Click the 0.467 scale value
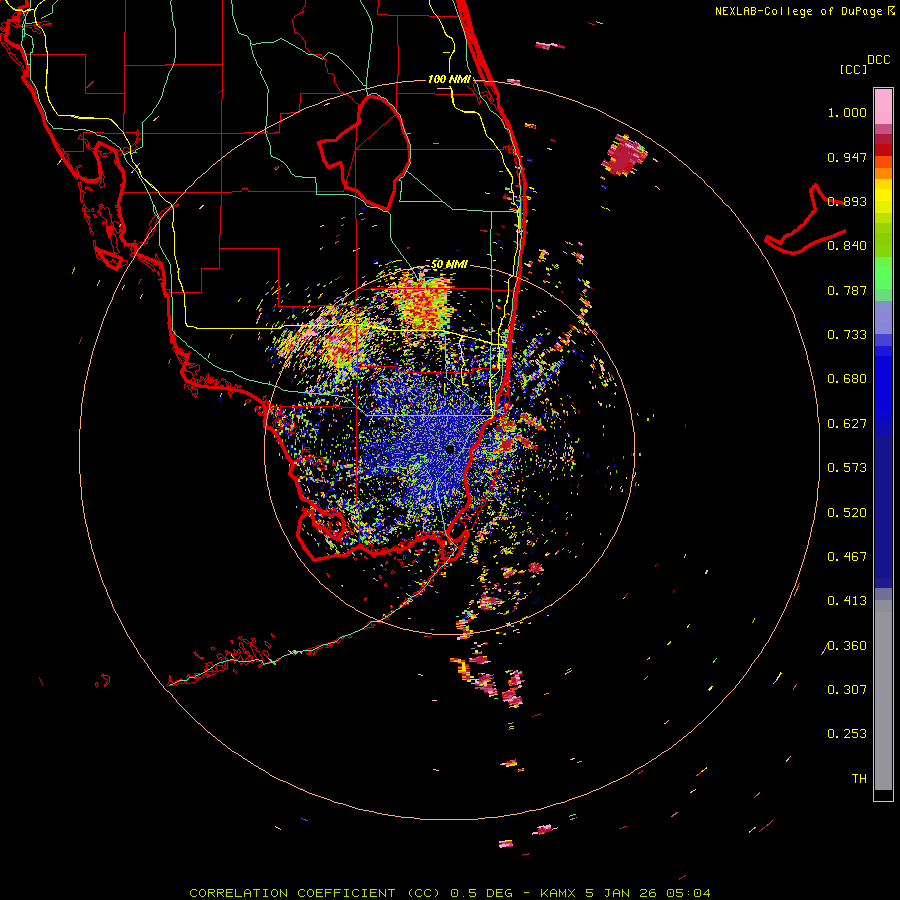Screen dimensions: 900x900 (x=847, y=557)
